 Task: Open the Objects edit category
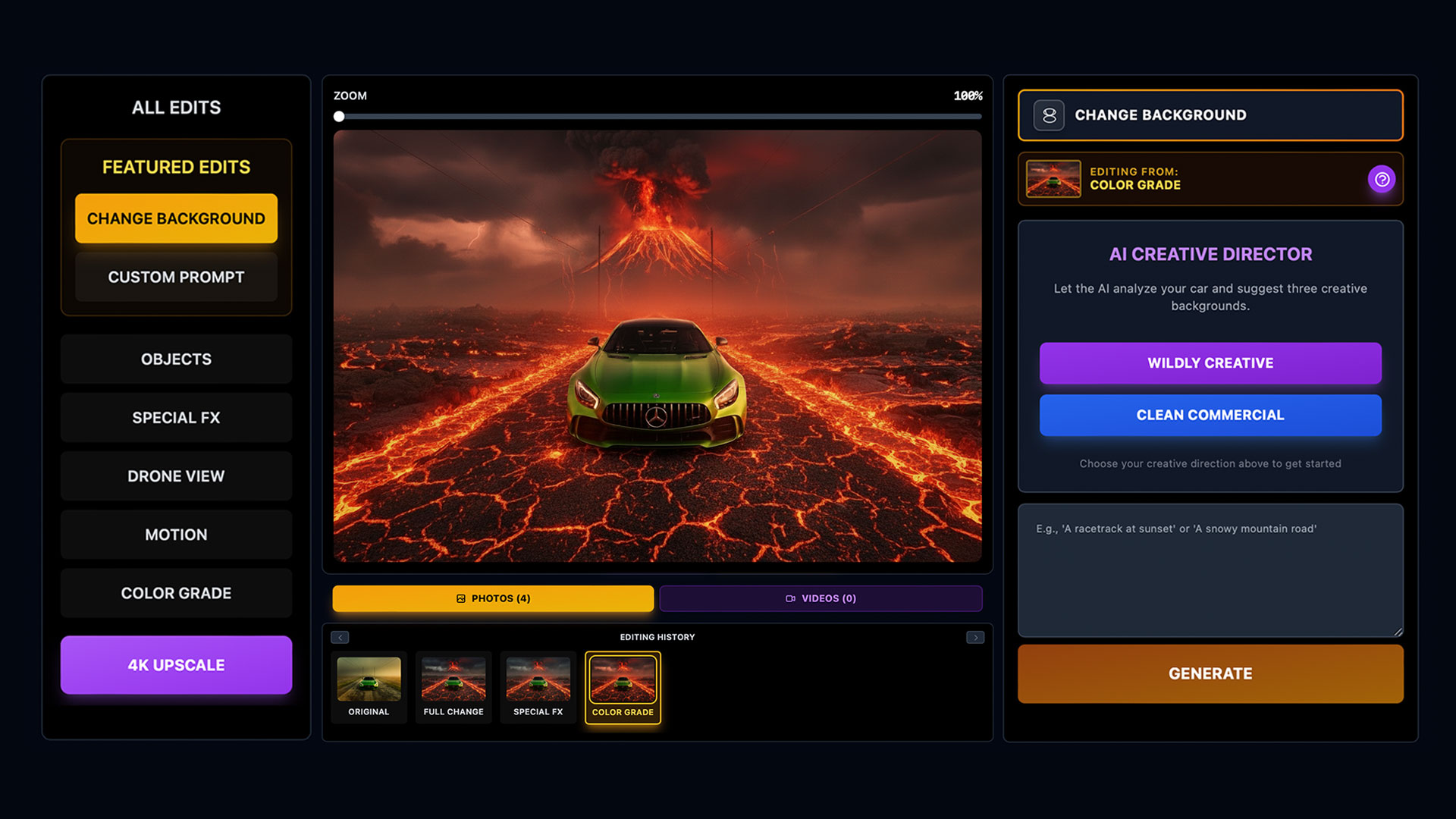175,359
